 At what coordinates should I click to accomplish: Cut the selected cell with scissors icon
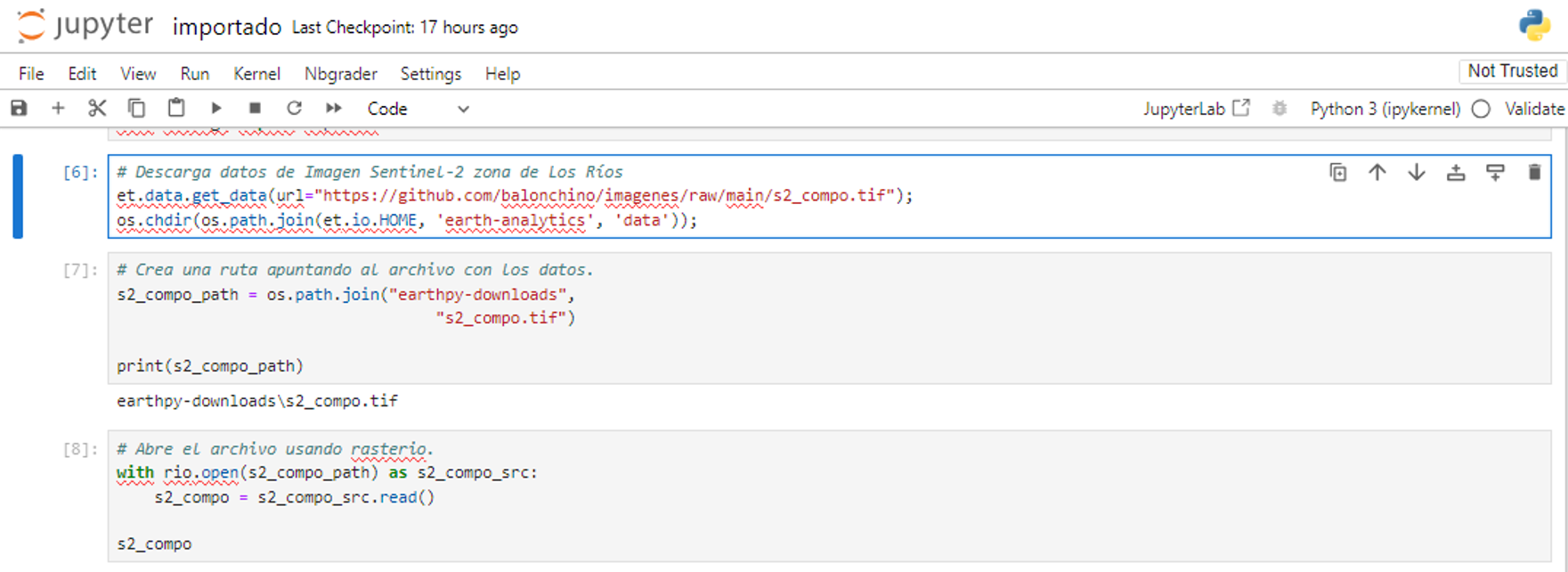[97, 109]
